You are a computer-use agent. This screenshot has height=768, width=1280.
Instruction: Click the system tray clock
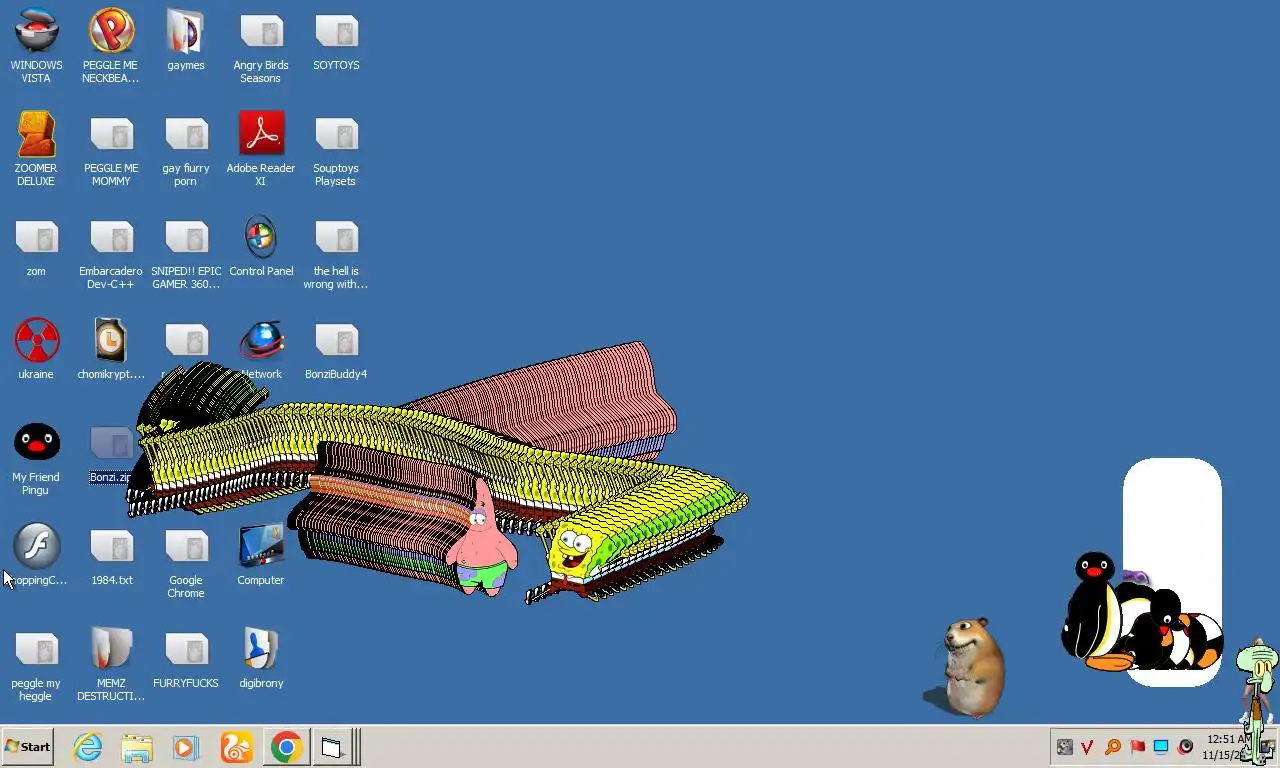click(x=1224, y=747)
